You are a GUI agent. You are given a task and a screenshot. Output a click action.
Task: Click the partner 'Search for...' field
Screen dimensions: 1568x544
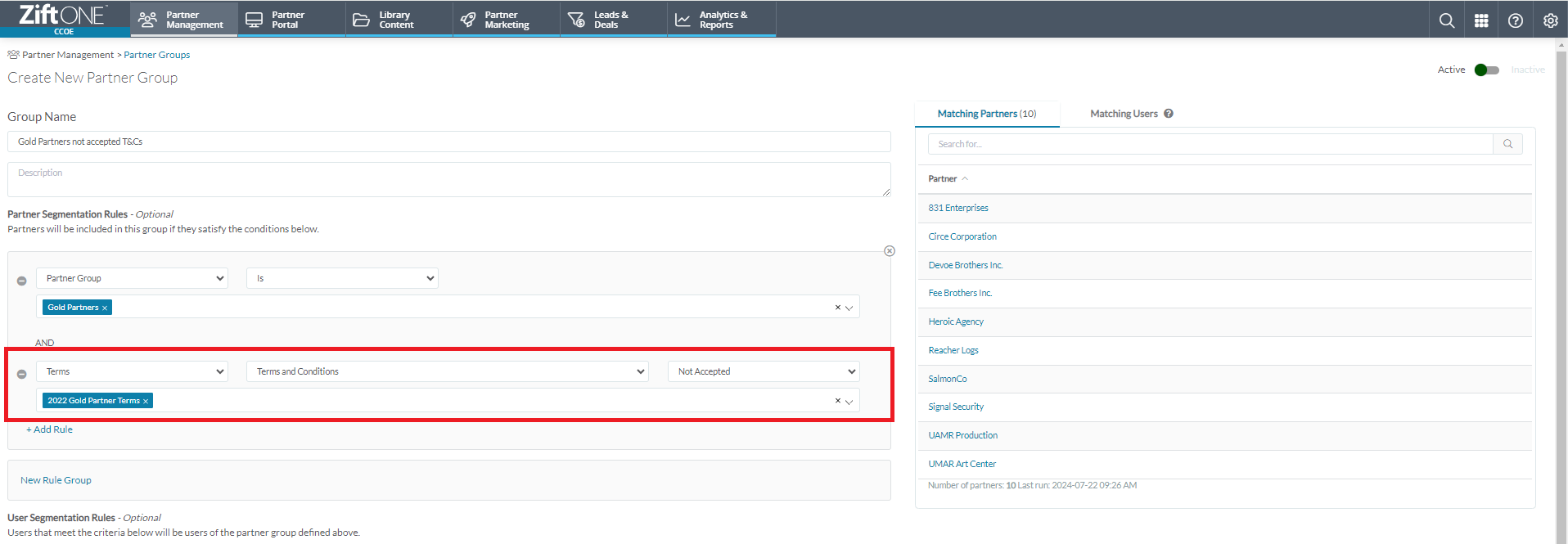(1210, 144)
